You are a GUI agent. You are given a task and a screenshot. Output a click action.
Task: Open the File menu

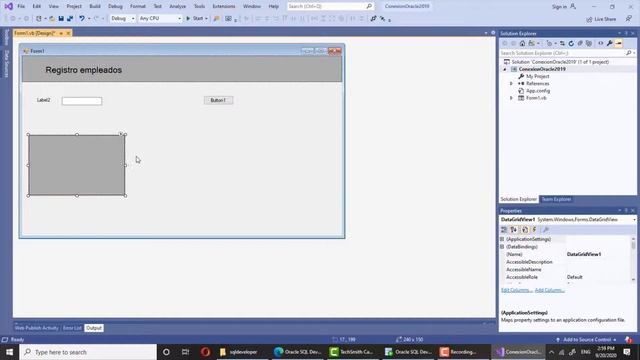(21, 7)
